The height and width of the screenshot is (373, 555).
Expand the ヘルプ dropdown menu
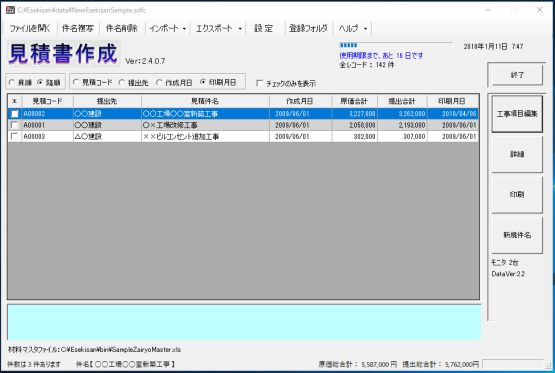[353, 28]
